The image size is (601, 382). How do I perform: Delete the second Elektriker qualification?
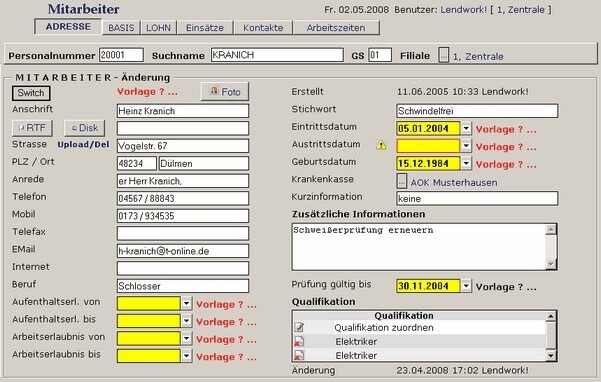(x=299, y=356)
